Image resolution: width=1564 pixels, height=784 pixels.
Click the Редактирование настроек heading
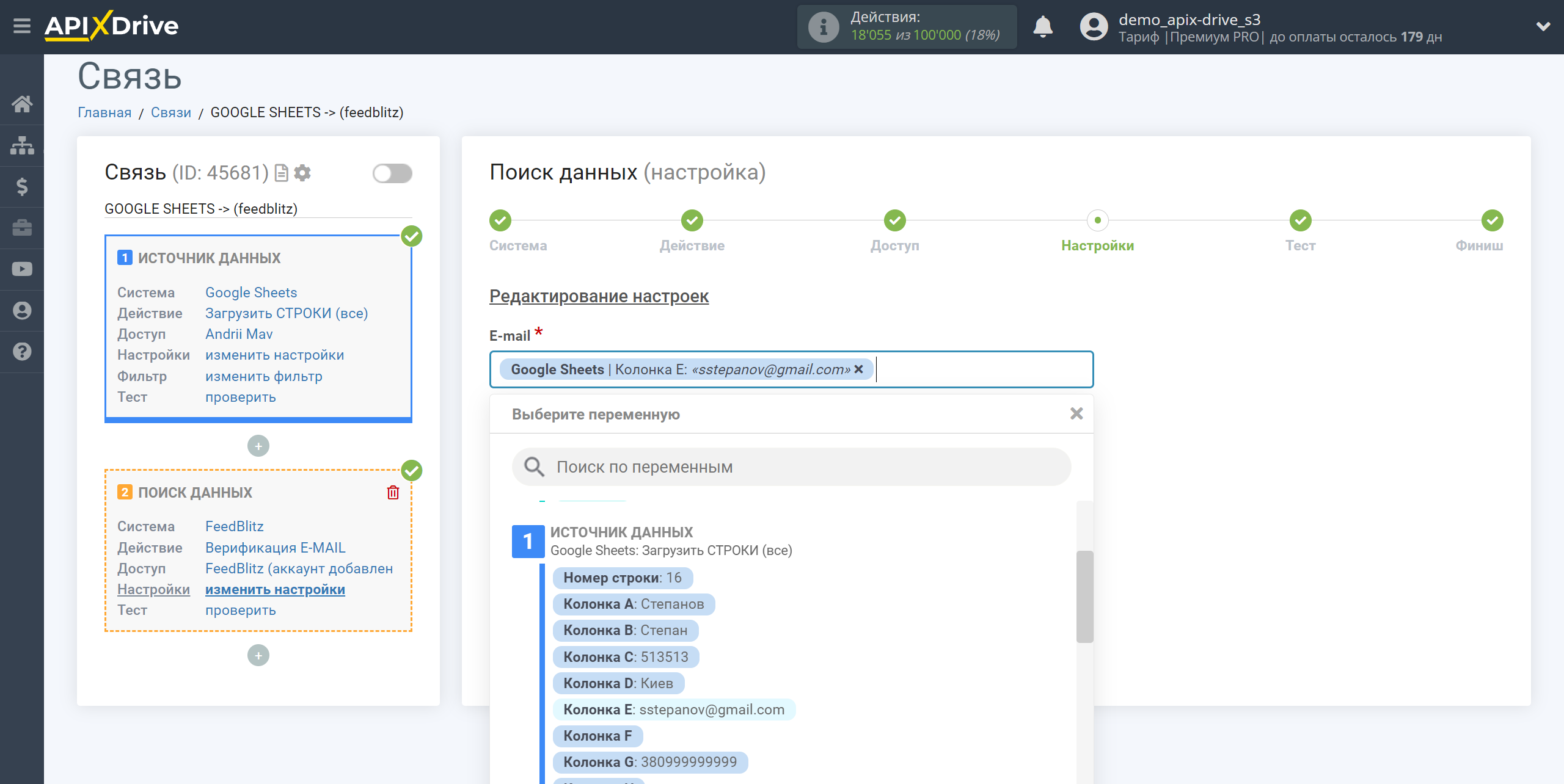tap(599, 296)
